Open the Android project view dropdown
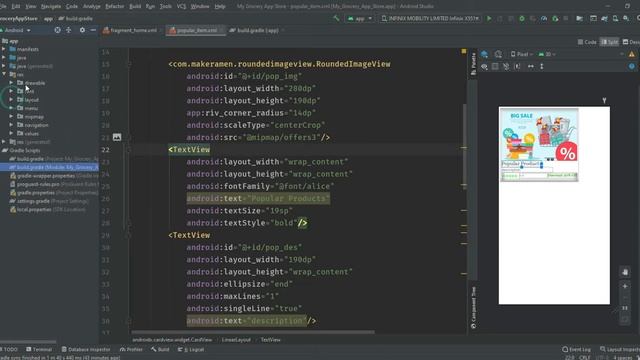The height and width of the screenshot is (360, 640). coord(16,30)
